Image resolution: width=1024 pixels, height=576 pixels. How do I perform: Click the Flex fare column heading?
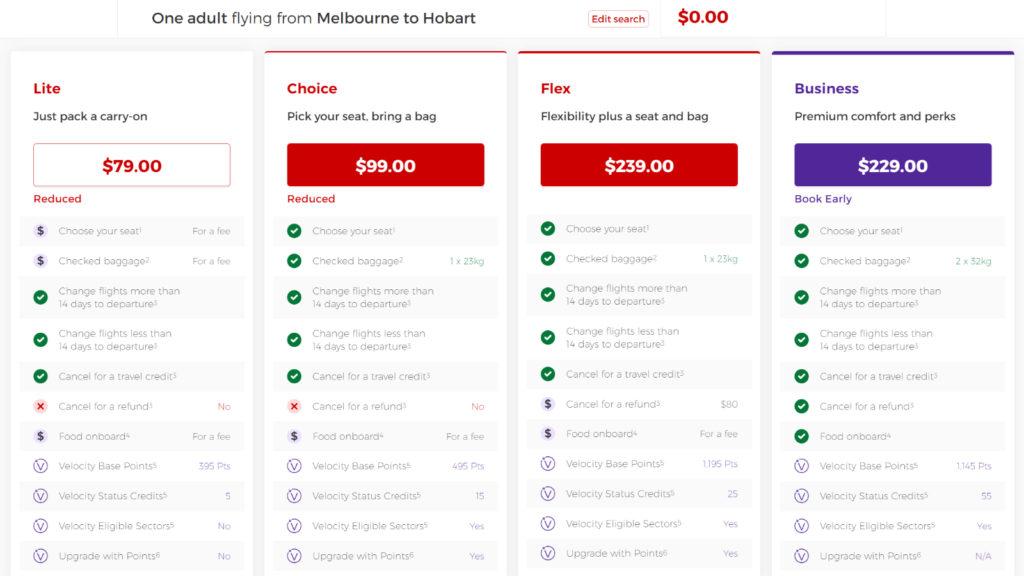[x=555, y=88]
